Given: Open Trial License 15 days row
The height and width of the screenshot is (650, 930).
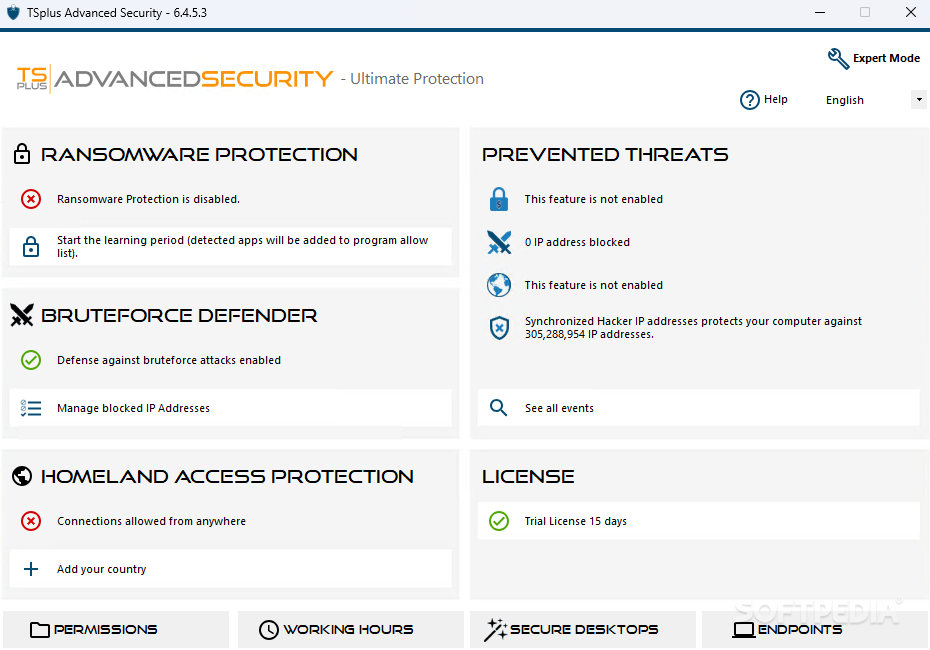Looking at the screenshot, I should 699,521.
